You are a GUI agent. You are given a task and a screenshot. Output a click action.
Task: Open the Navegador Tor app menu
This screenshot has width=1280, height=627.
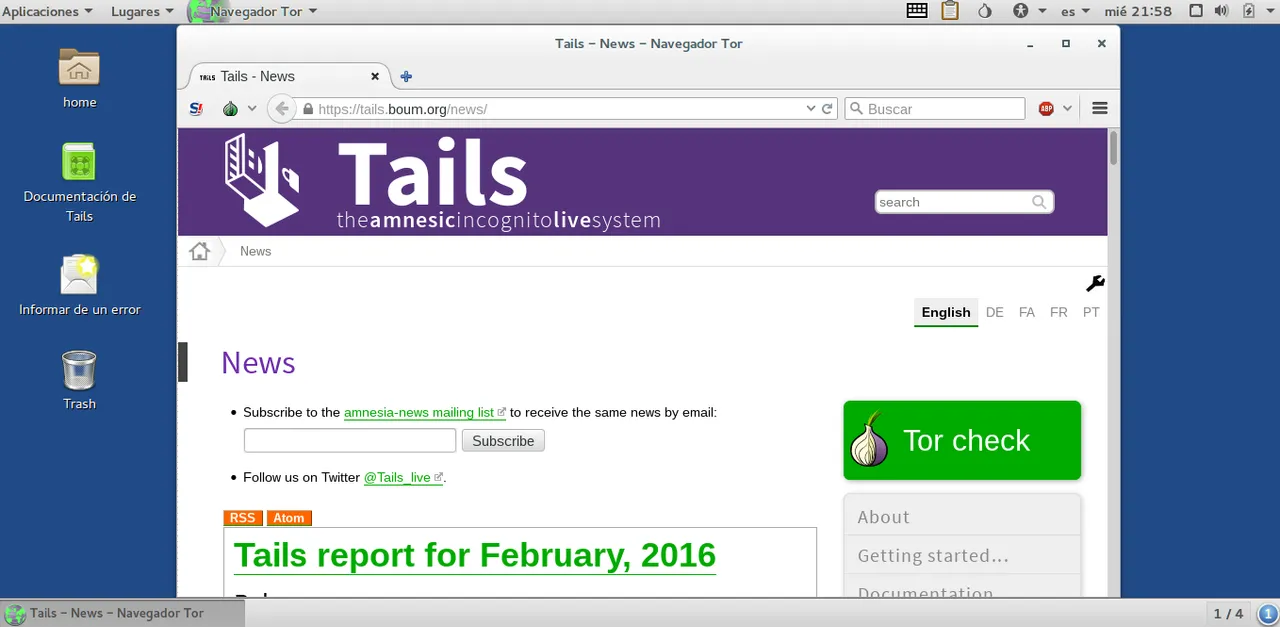(254, 11)
